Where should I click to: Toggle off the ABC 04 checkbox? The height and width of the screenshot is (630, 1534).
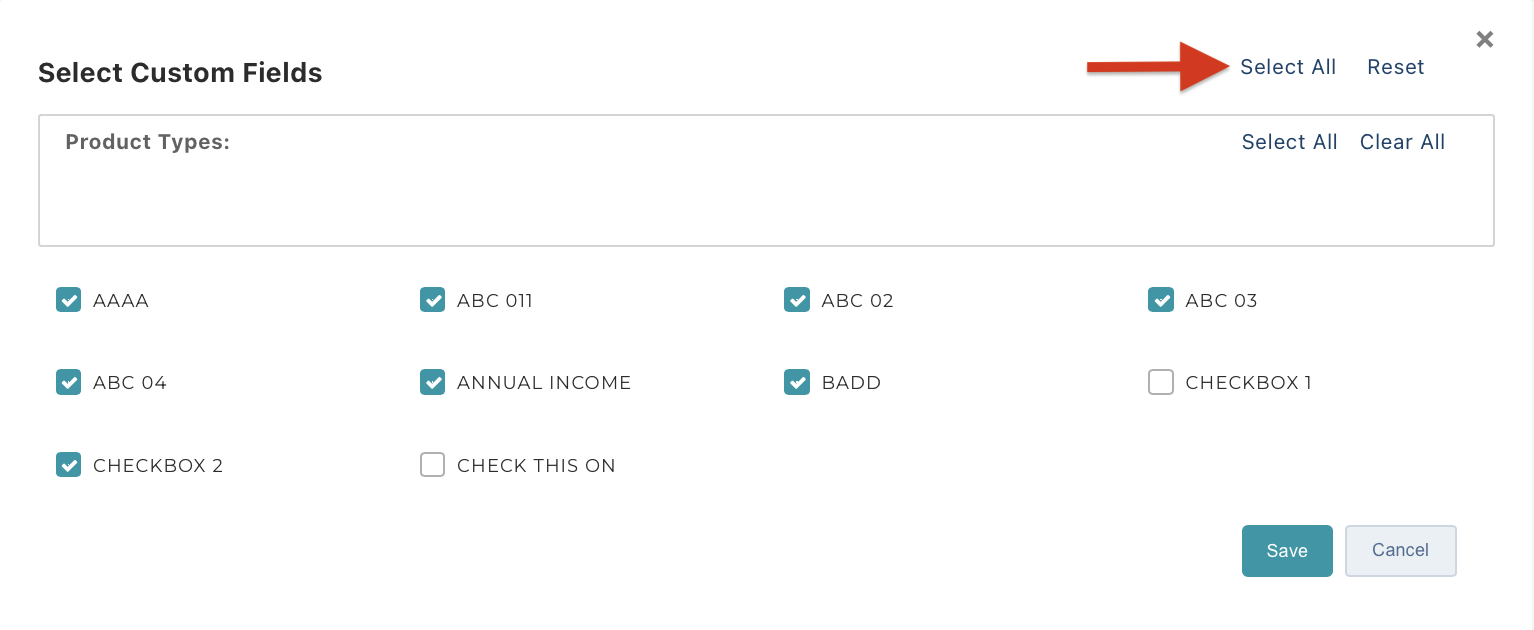click(68, 382)
